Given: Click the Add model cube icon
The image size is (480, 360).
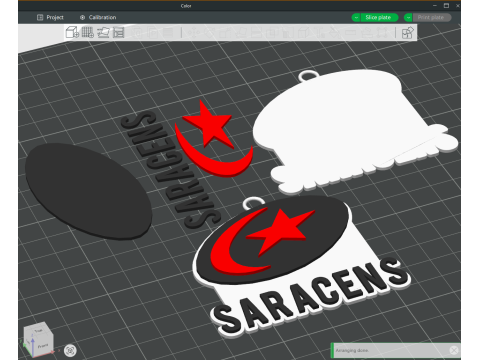Looking at the screenshot, I should [72, 33].
